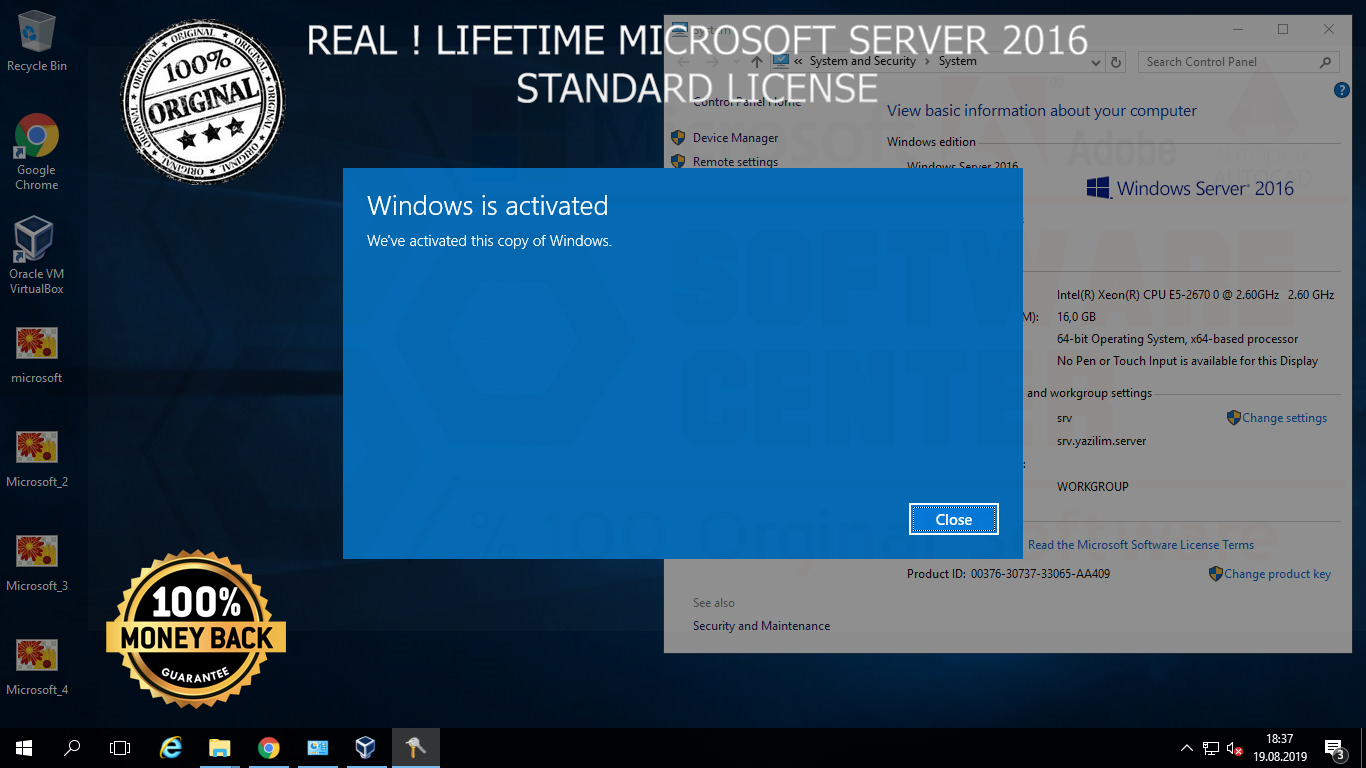Click the 16,0 GB memory value
Viewport: 1366px width, 768px height.
click(1076, 317)
